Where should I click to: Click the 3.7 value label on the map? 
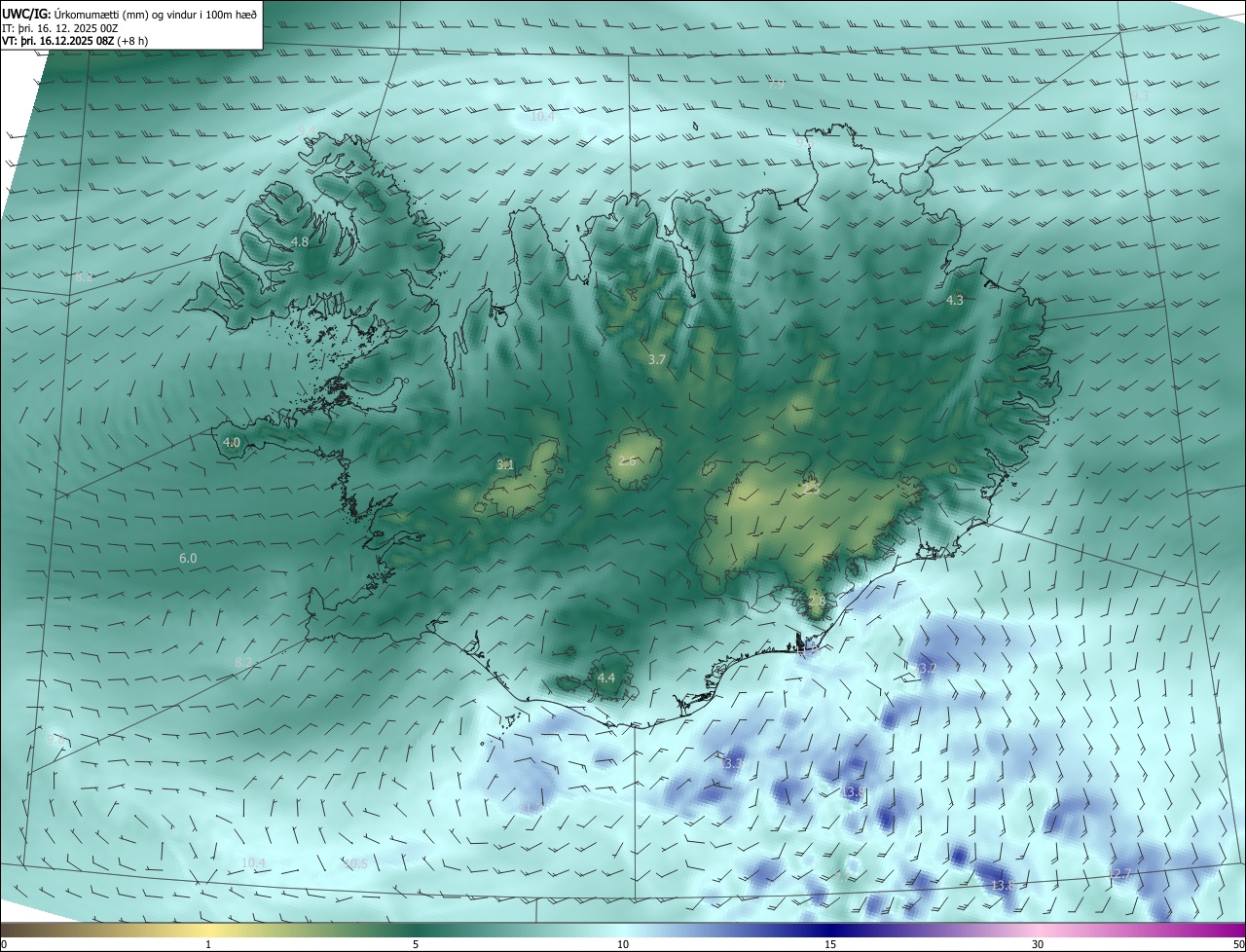coord(657,360)
